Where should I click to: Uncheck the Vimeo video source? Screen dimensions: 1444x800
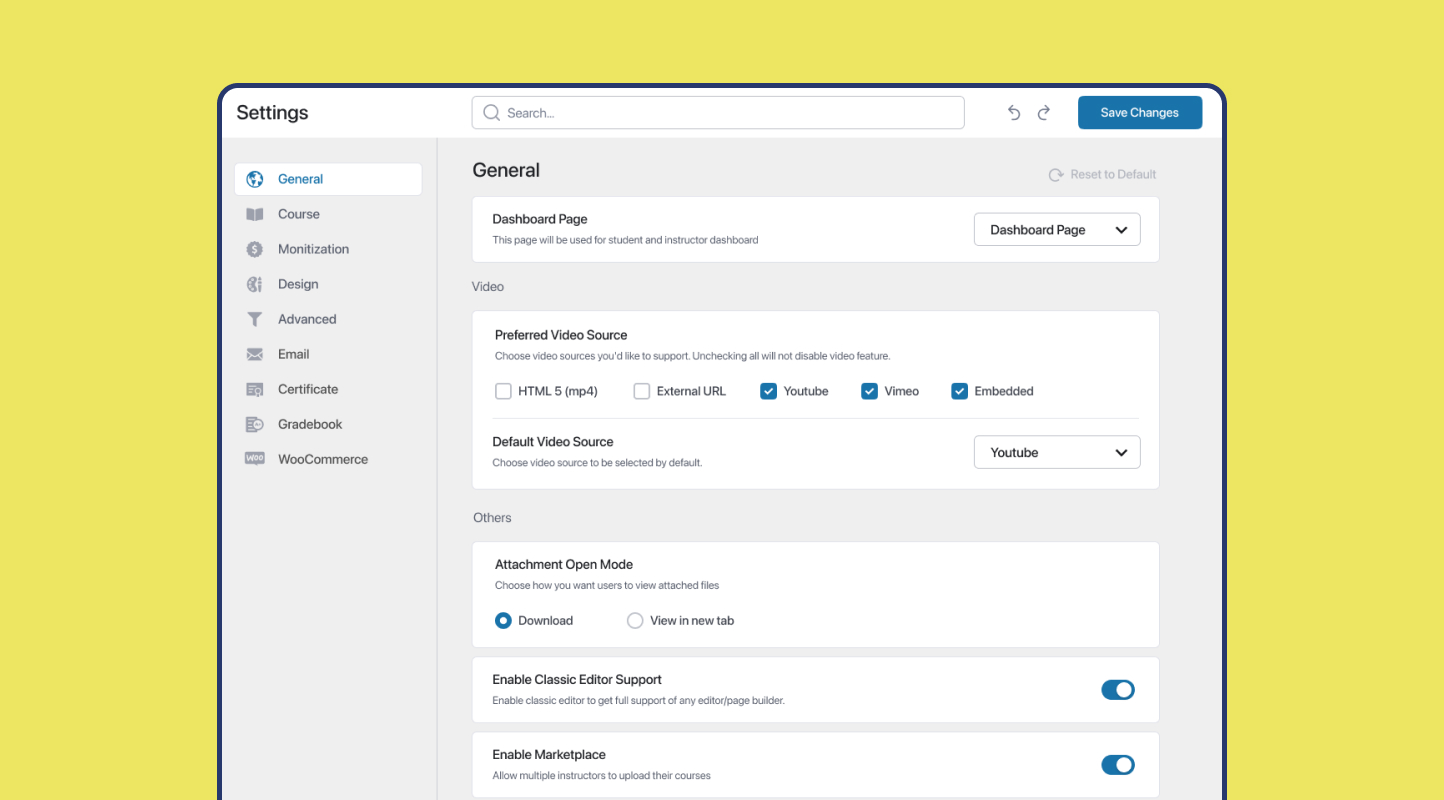(869, 391)
